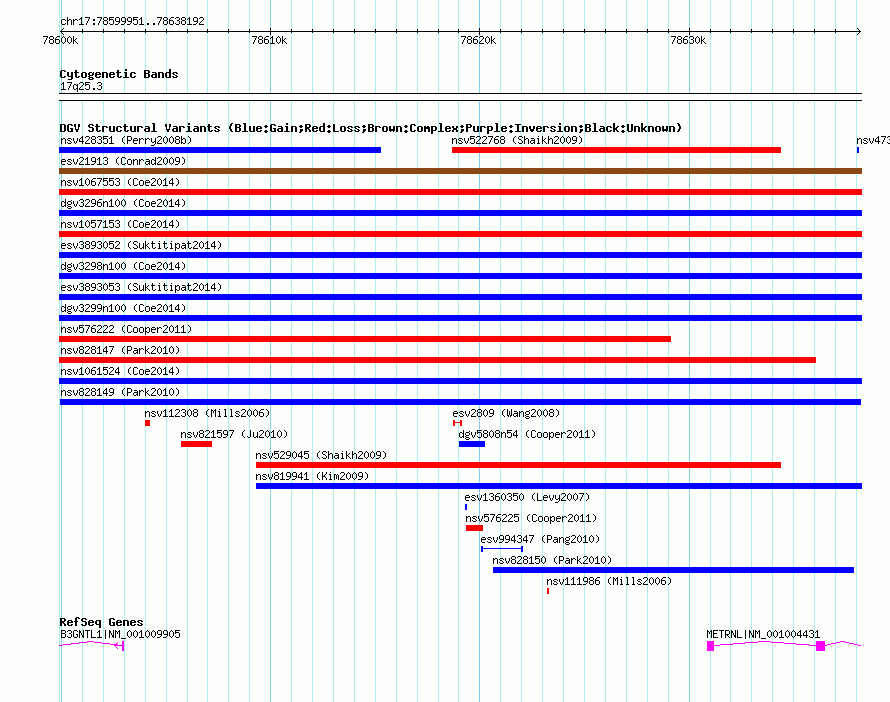Select the small red esv2809 marker

pos(457,423)
